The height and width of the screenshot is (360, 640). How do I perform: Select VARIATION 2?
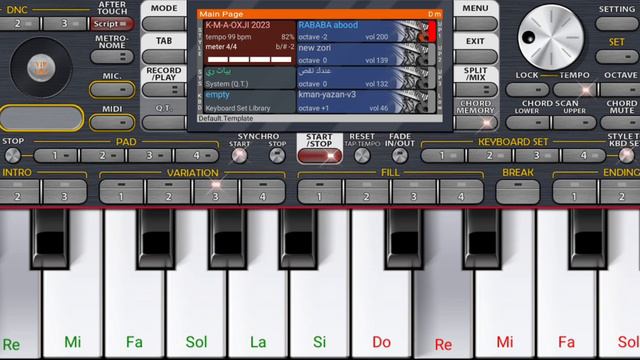tap(169, 191)
